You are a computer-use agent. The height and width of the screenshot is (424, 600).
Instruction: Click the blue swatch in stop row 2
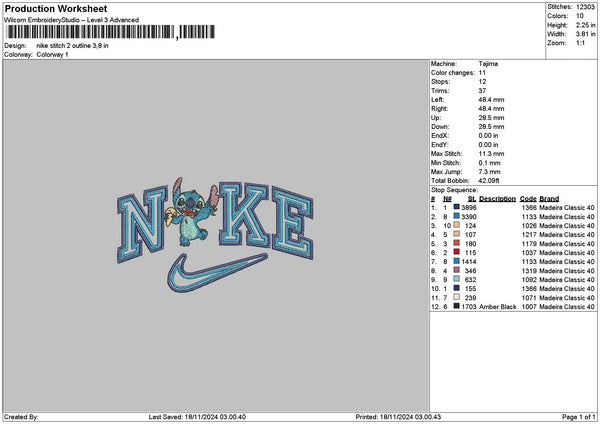[457, 216]
